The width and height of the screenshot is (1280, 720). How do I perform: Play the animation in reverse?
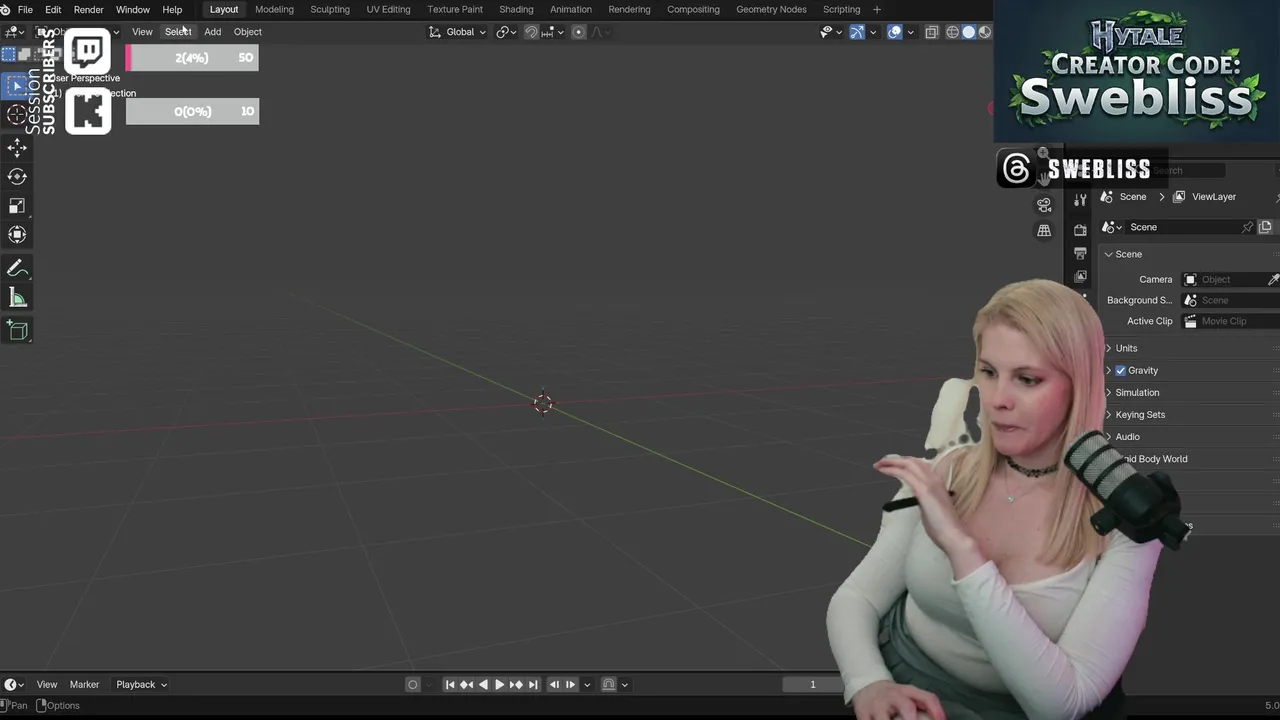pyautogui.click(x=483, y=685)
